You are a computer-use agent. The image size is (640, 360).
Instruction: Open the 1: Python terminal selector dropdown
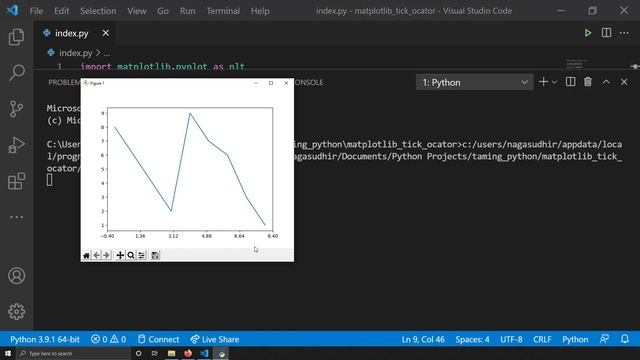click(x=475, y=82)
